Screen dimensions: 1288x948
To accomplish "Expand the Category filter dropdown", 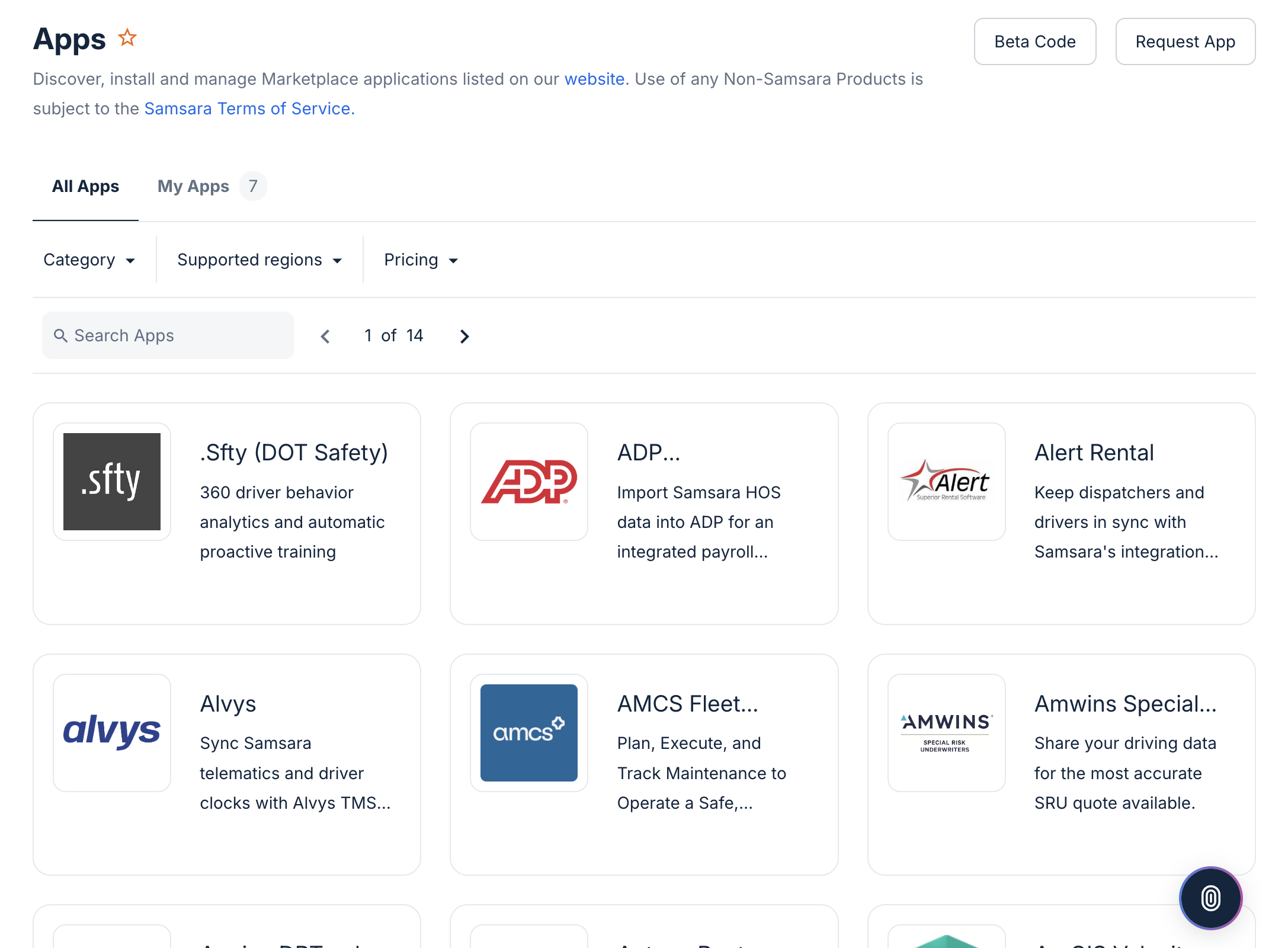I will click(89, 260).
